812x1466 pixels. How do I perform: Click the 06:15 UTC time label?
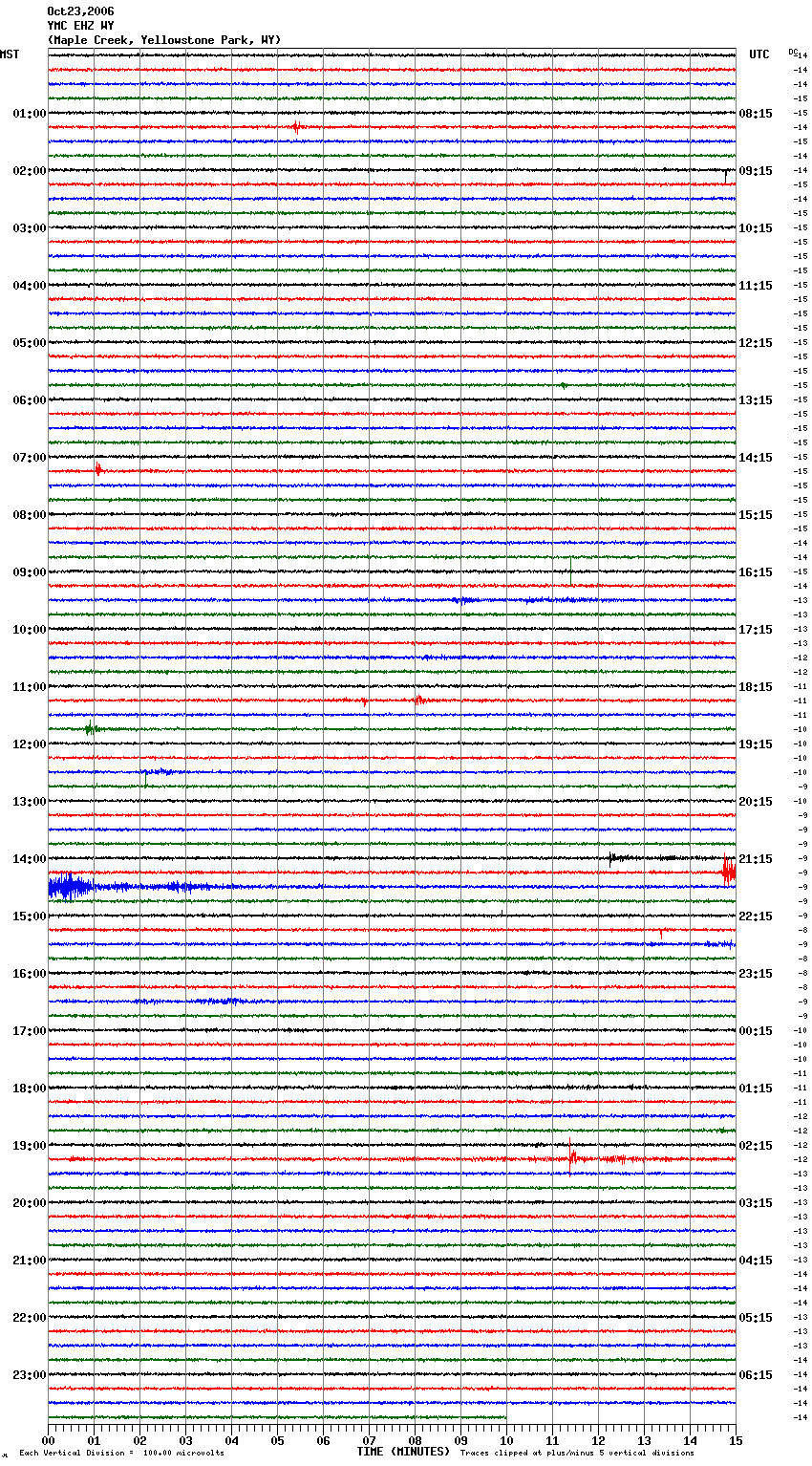click(756, 1375)
